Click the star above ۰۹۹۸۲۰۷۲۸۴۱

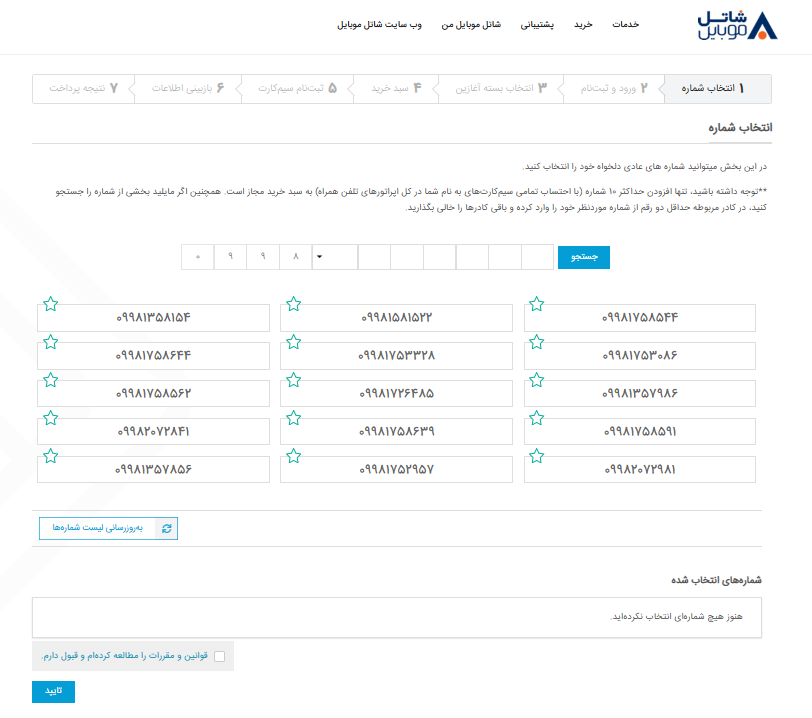(x=50, y=418)
